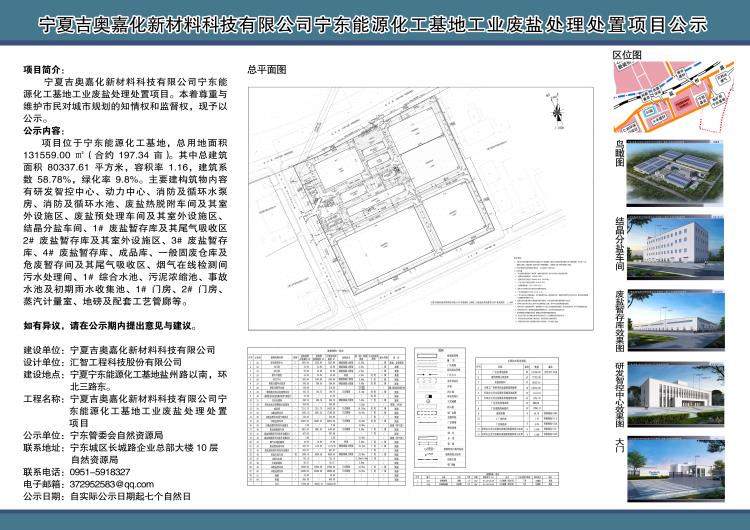Click 公示单位 宁东管委会自然资源局 line

click(93, 435)
